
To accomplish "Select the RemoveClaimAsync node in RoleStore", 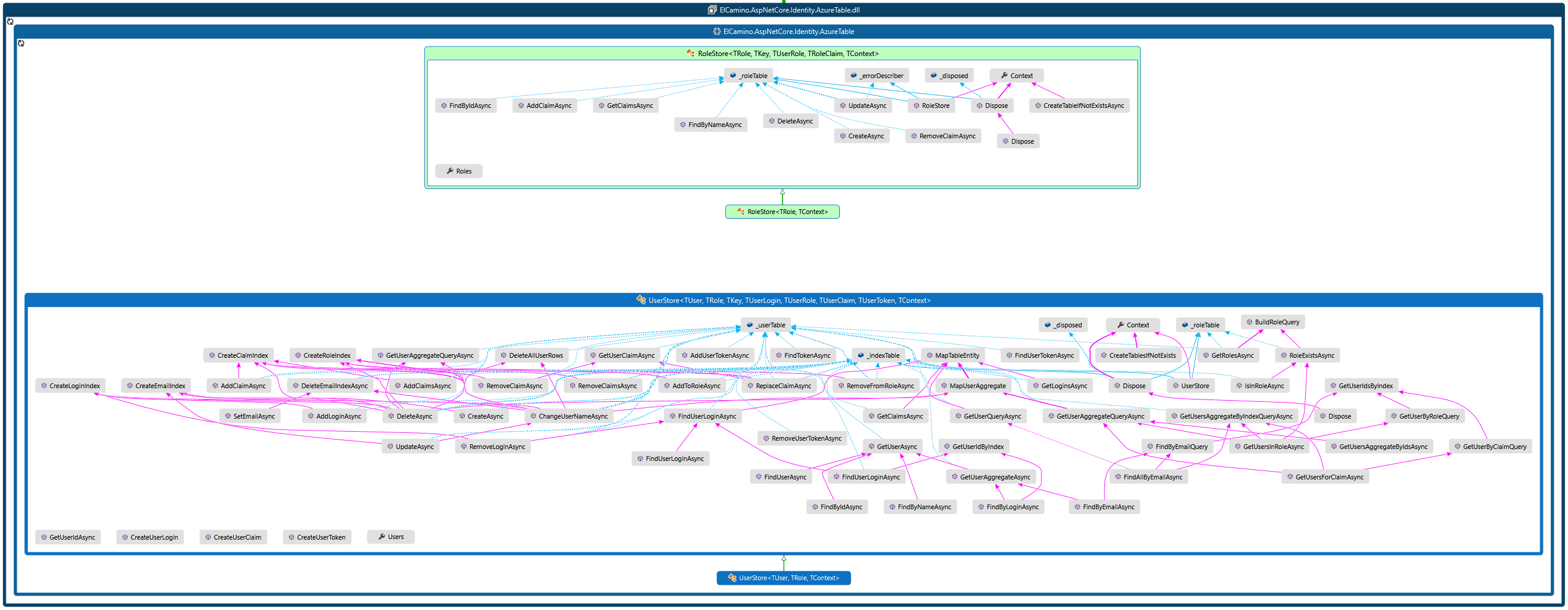I will [x=943, y=136].
